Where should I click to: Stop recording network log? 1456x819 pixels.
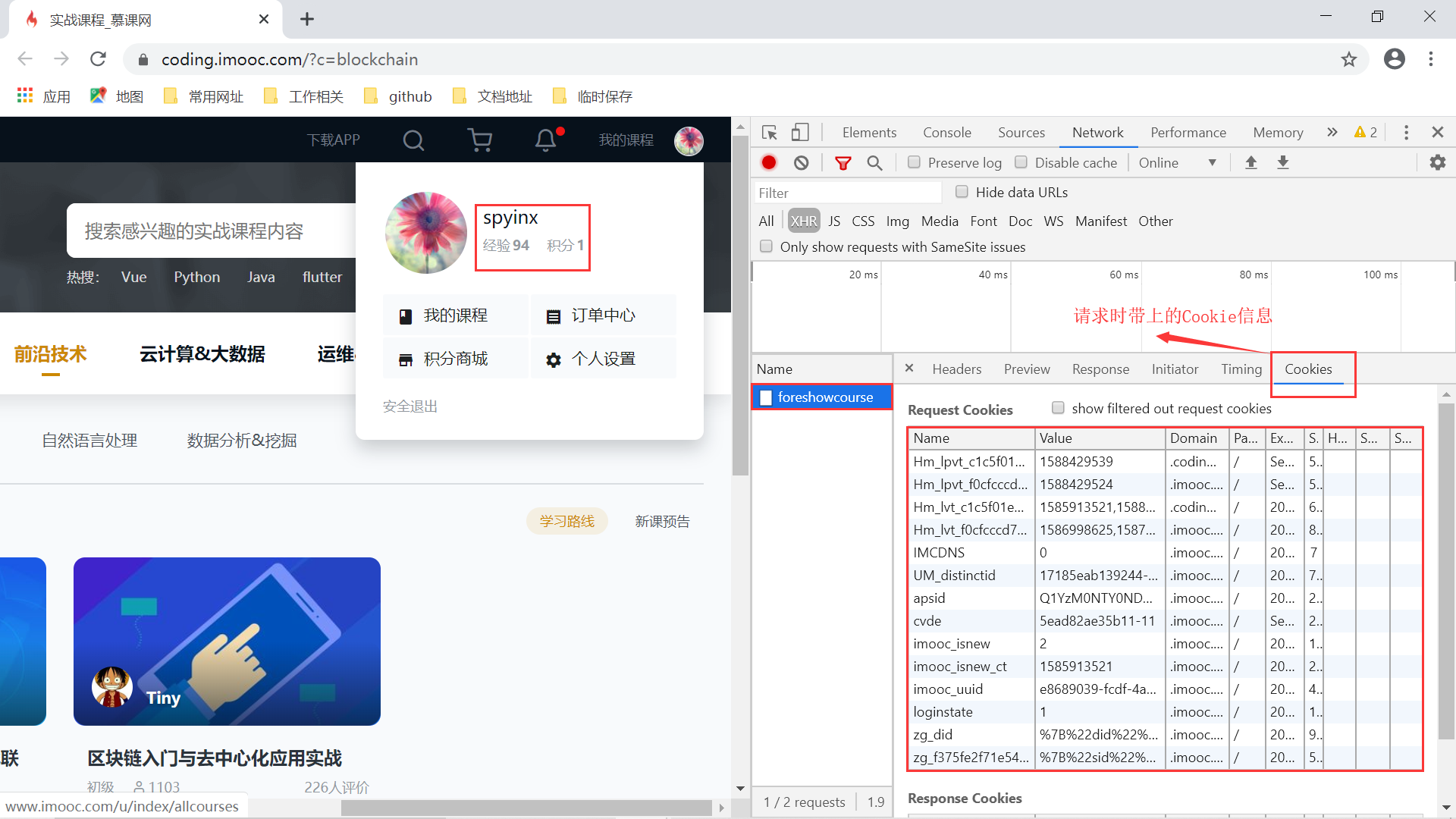[769, 162]
